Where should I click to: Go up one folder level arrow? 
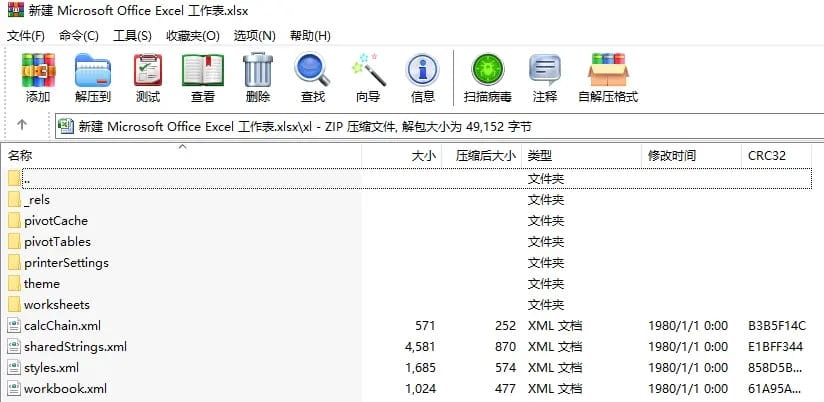click(x=23, y=126)
